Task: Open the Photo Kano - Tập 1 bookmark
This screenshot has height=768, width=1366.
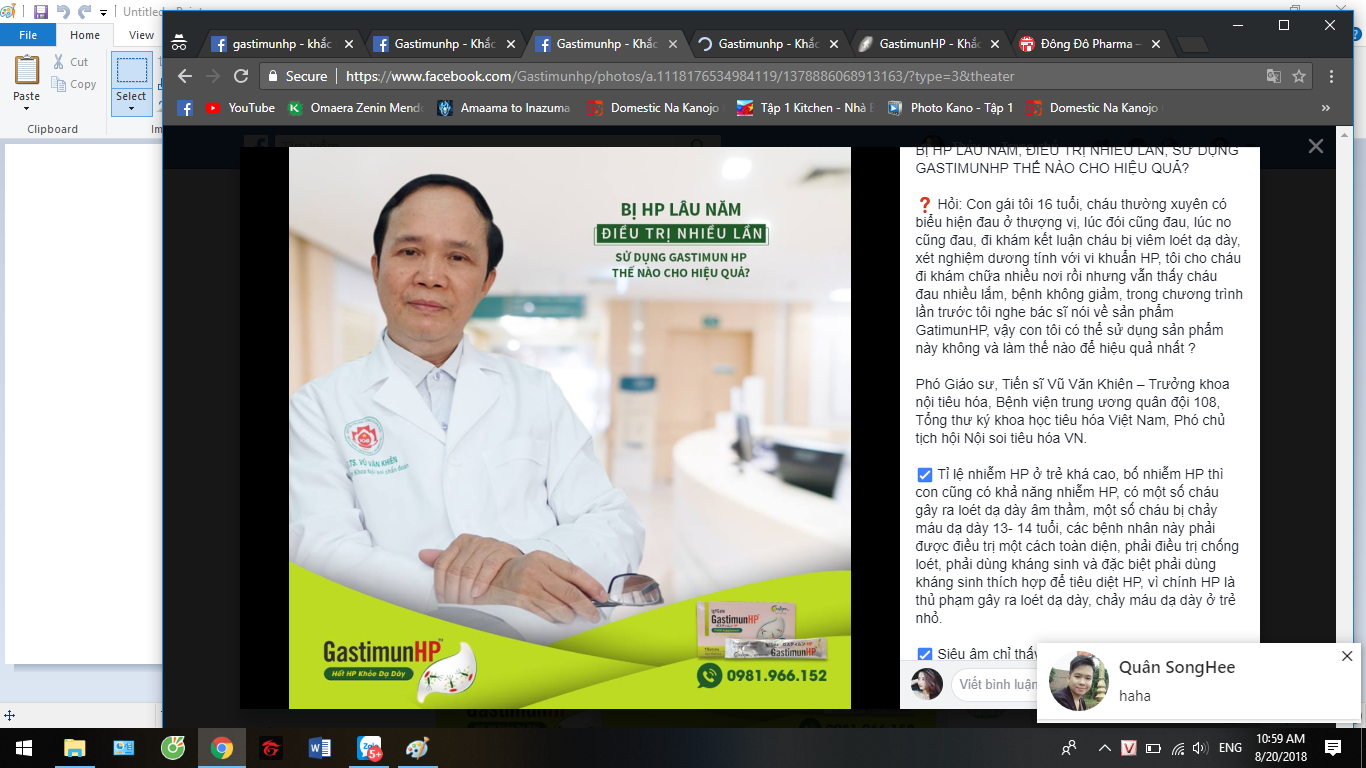Action: tap(949, 108)
